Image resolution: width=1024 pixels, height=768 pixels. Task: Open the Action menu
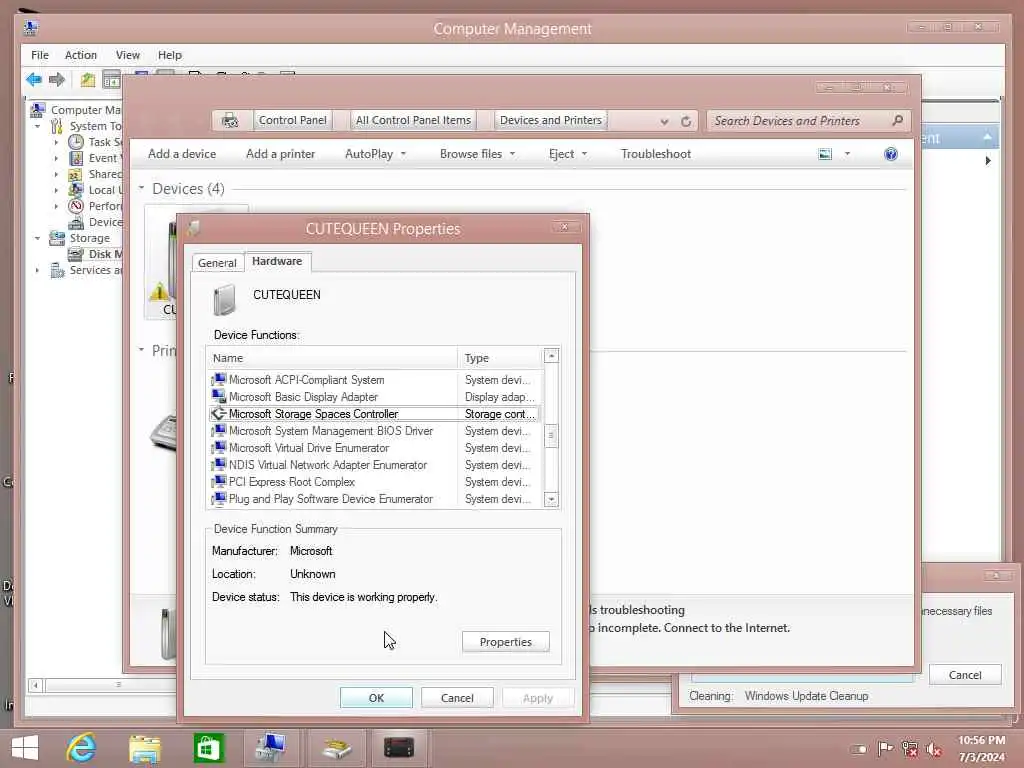[80, 55]
